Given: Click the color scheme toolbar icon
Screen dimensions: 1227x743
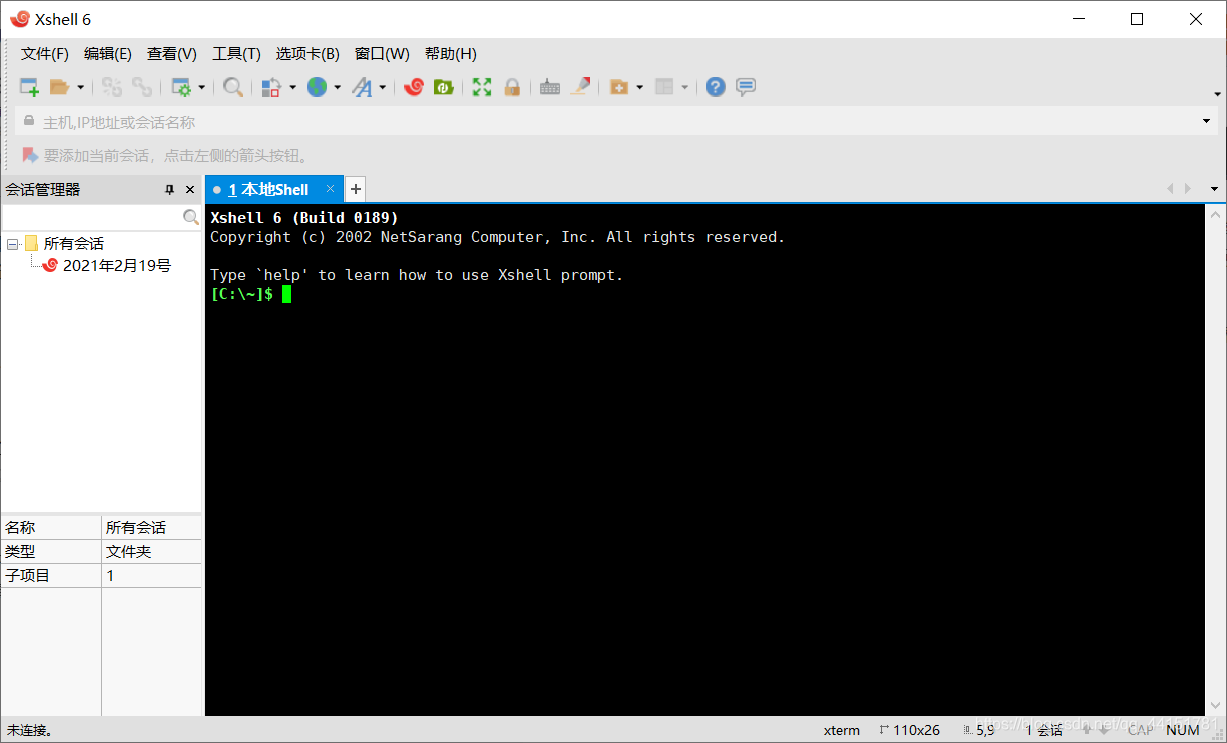Looking at the screenshot, I should tap(271, 87).
